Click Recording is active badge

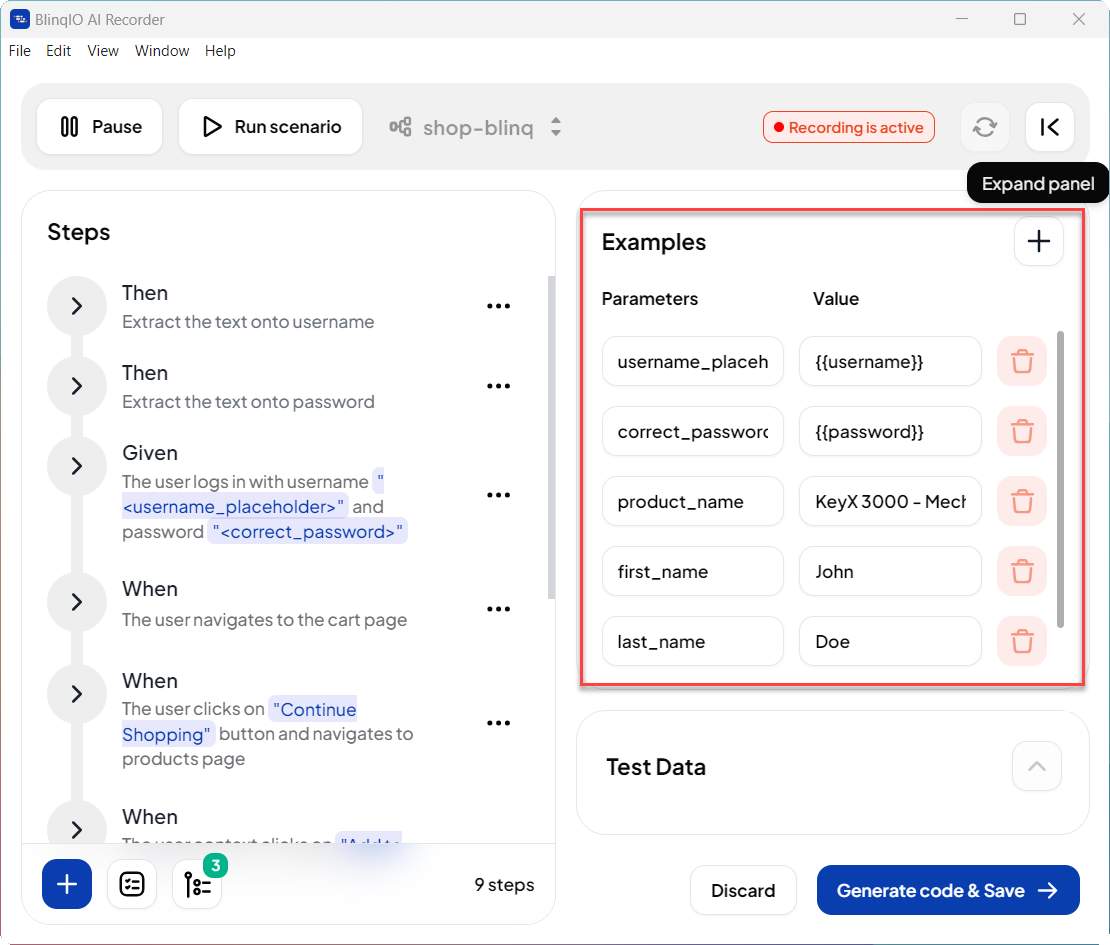pyautogui.click(x=849, y=127)
